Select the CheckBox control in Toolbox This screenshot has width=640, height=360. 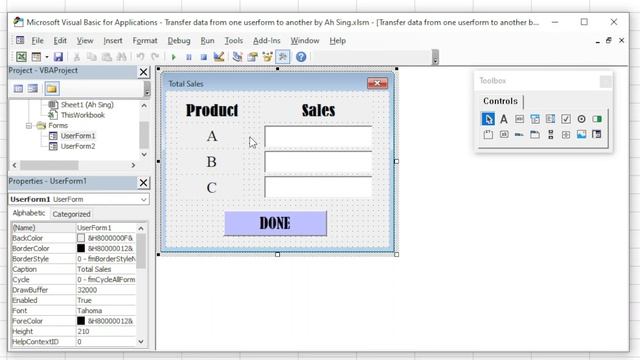pos(566,119)
